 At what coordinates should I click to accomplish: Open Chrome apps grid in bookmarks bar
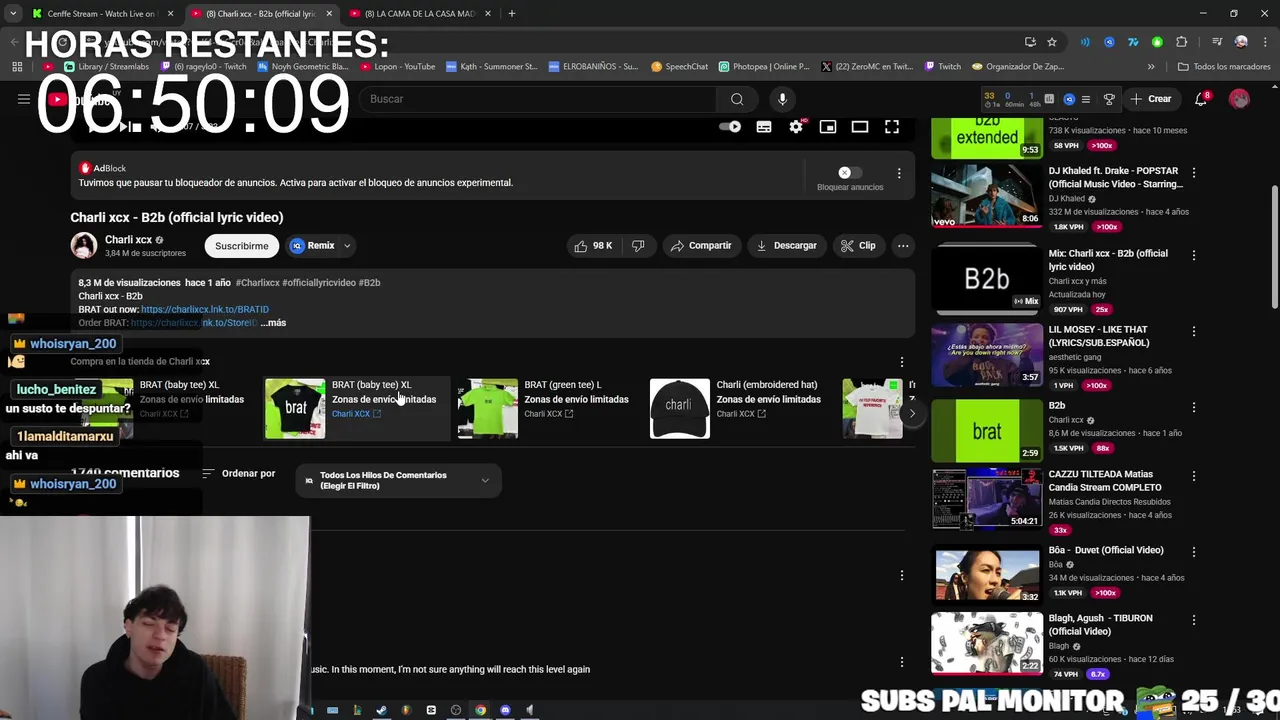point(17,67)
